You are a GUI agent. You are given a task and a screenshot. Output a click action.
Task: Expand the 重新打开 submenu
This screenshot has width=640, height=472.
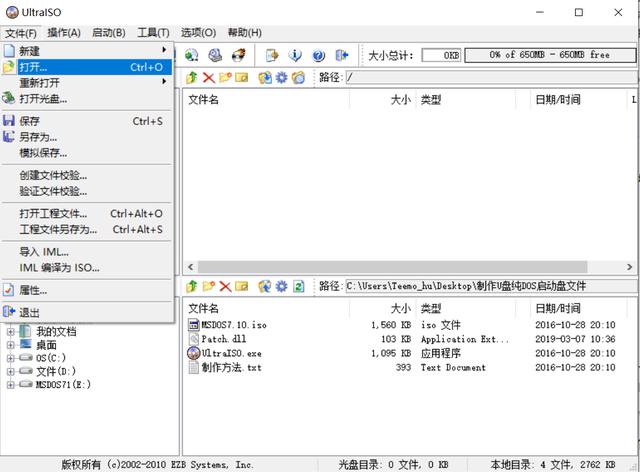(x=87, y=83)
